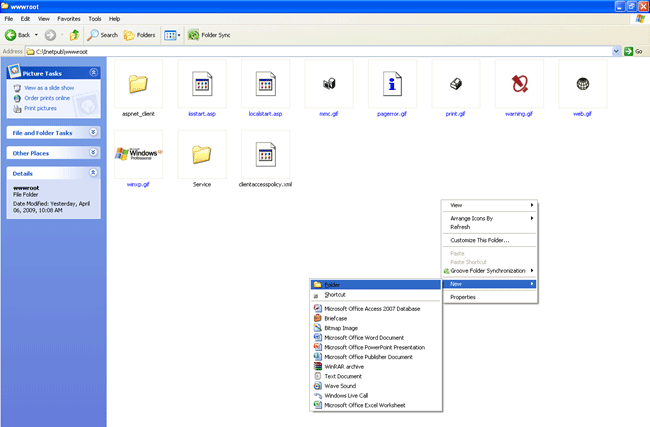650x427 pixels.
Task: Create a Microsoft Office Excel Worksheet
Action: click(376, 405)
